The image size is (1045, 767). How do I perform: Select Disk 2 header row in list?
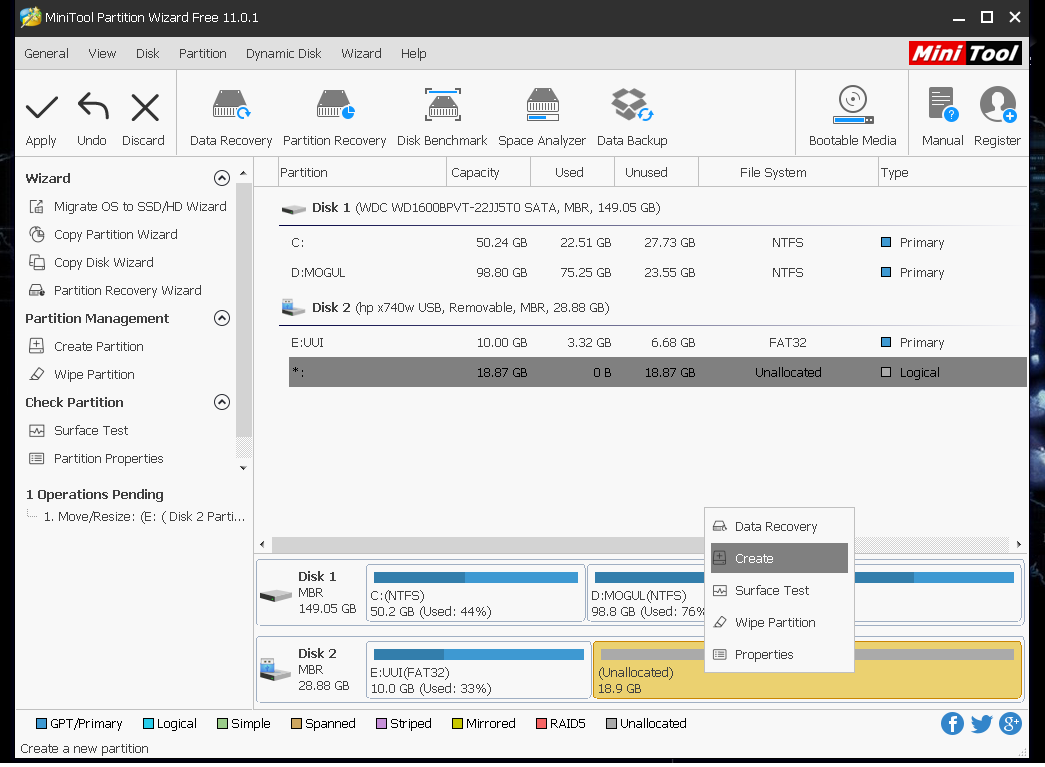tap(653, 308)
